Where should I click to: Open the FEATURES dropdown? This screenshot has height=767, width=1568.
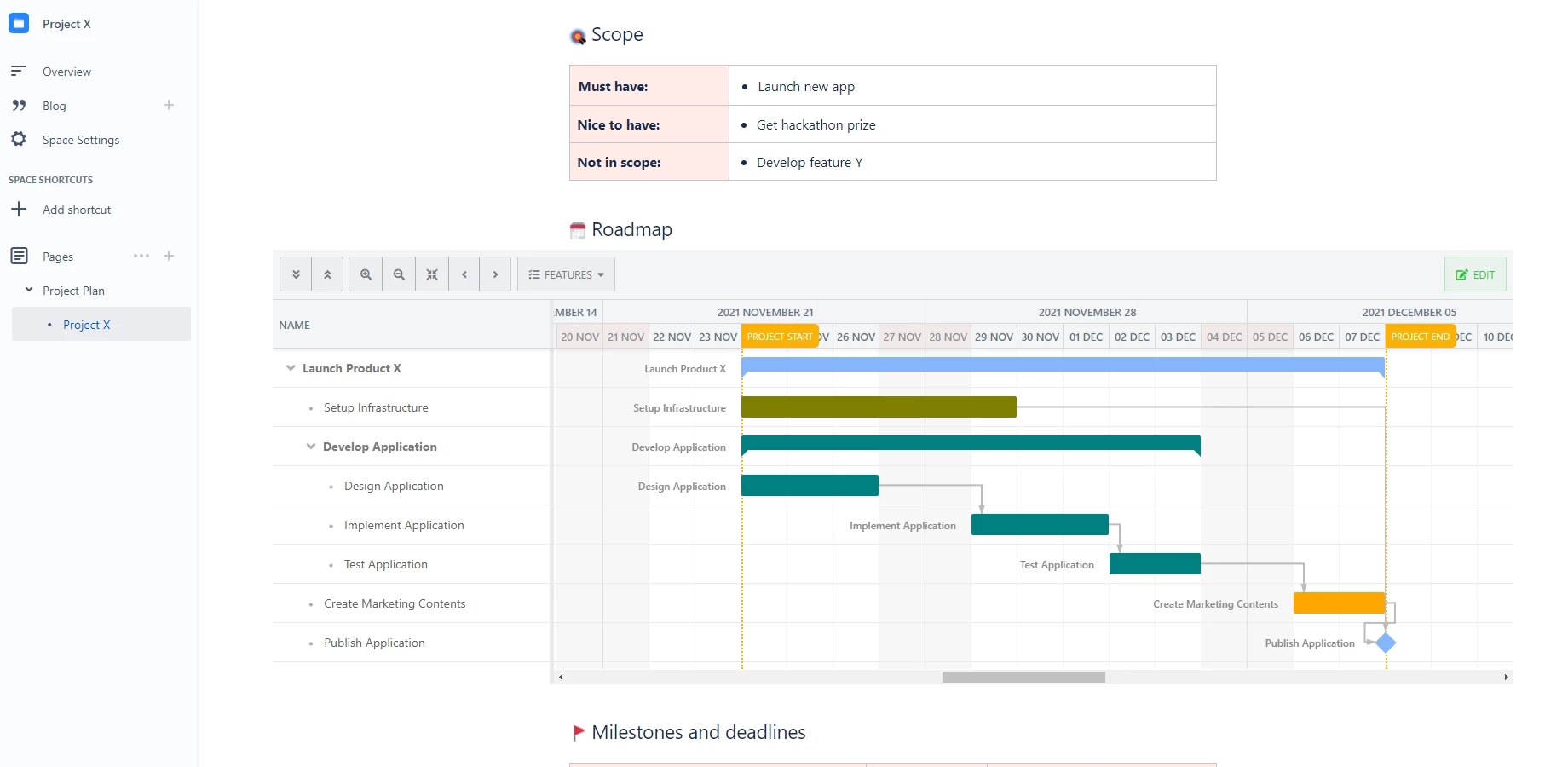[566, 274]
